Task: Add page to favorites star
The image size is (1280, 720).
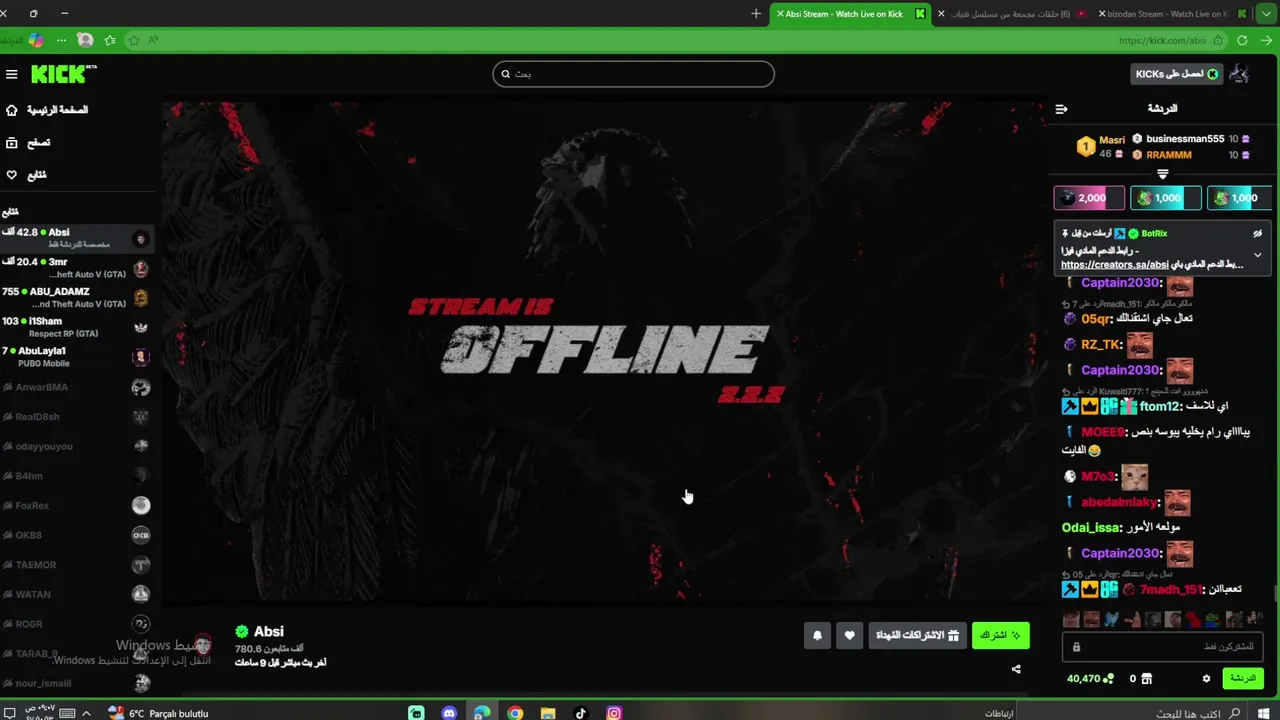Action: 132,41
